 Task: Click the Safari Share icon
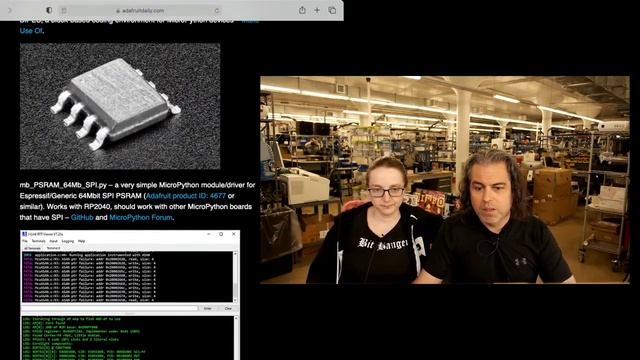point(302,10)
